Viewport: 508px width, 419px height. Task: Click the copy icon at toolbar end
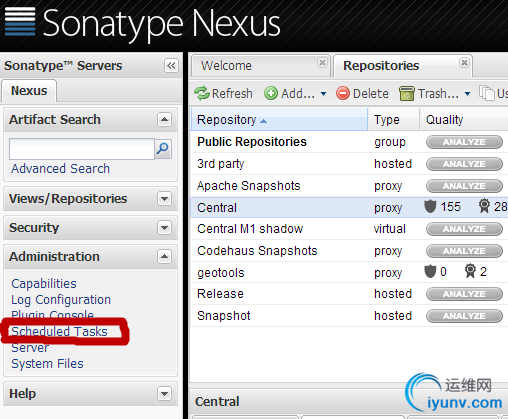(486, 93)
